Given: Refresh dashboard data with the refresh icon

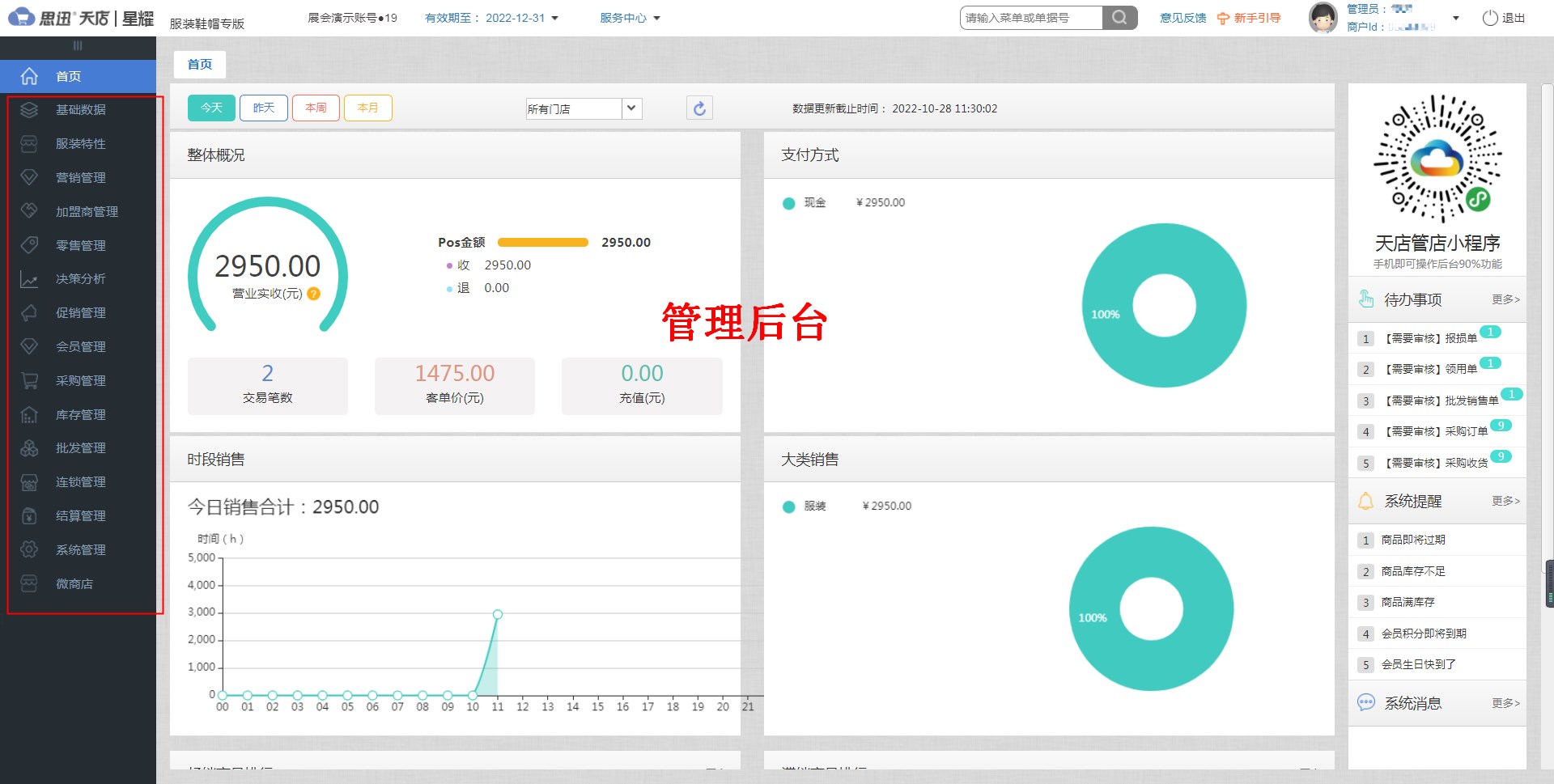Looking at the screenshot, I should pos(699,108).
